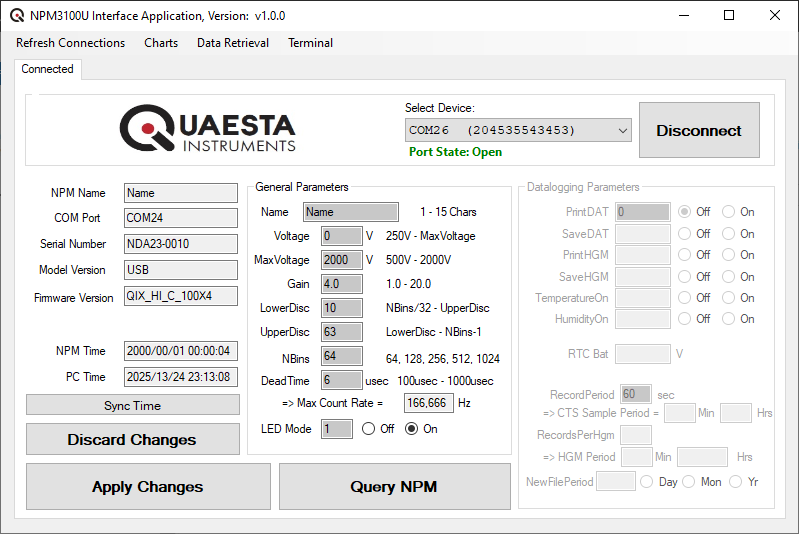Maximize the application window
Viewport: 799px width, 534px height.
729,15
